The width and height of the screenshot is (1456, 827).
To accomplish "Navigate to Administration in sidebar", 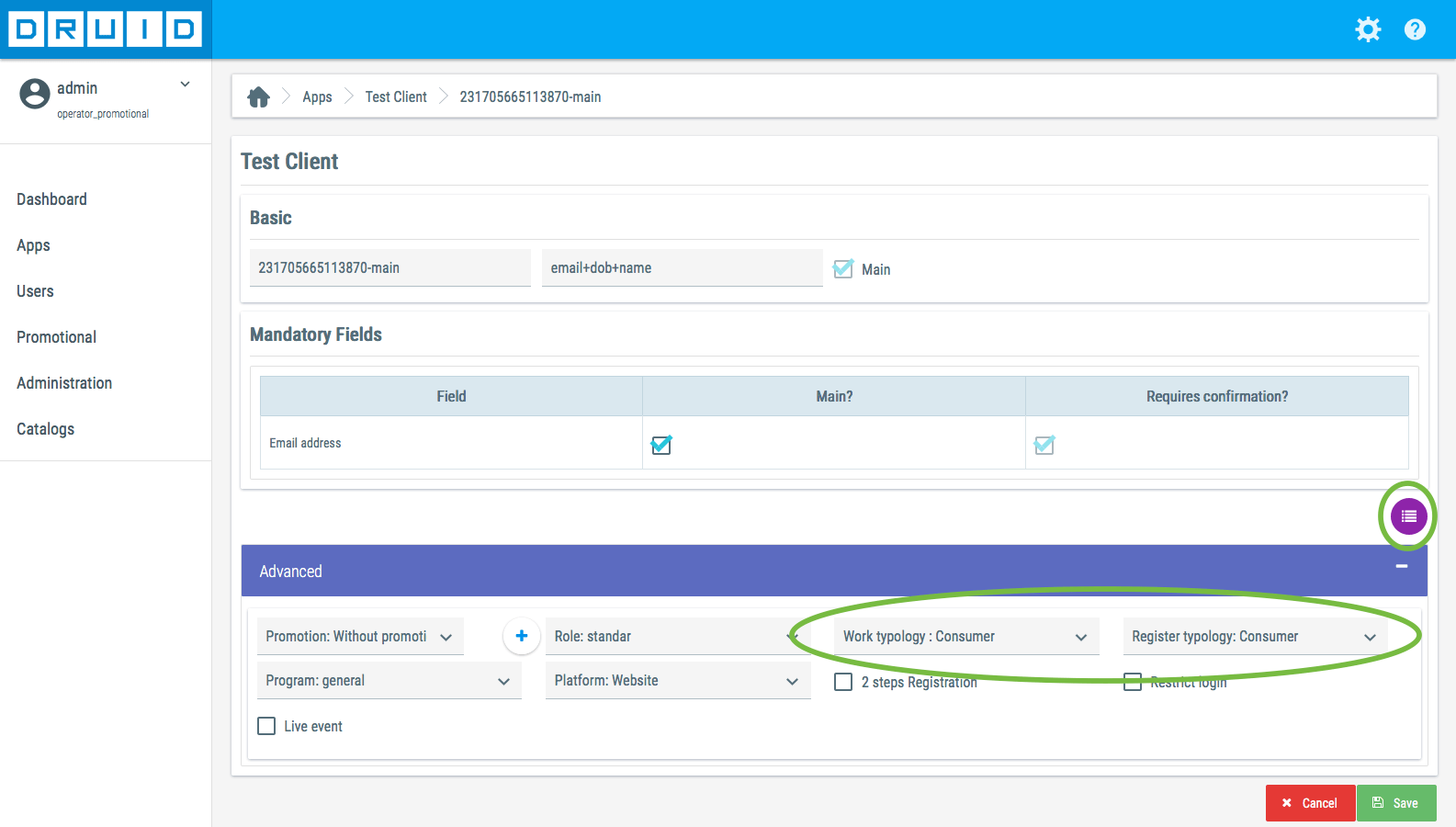I will point(64,383).
